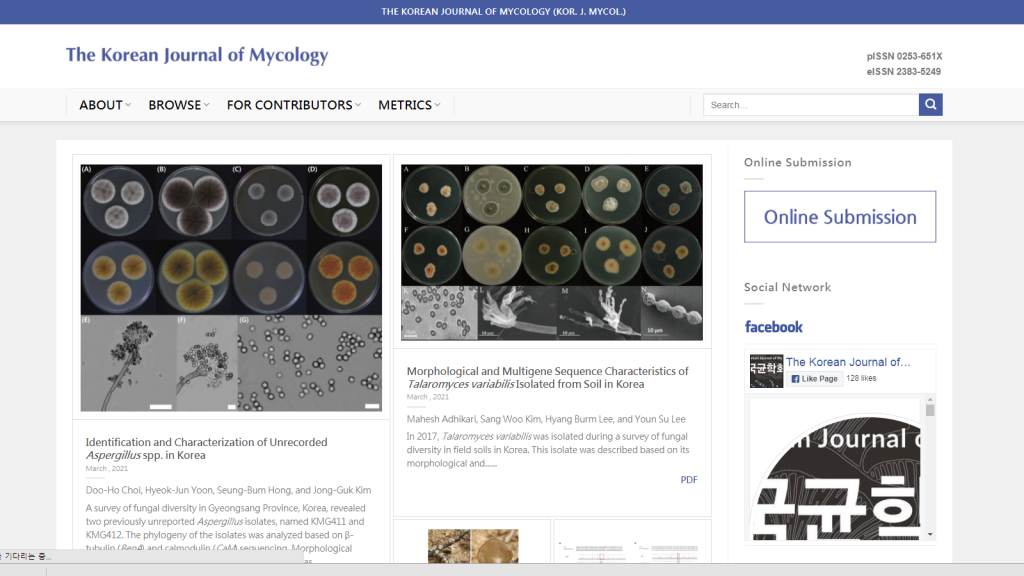Screen dimensions: 1024x576
Task: Expand the ABOUT menu
Action: point(105,105)
